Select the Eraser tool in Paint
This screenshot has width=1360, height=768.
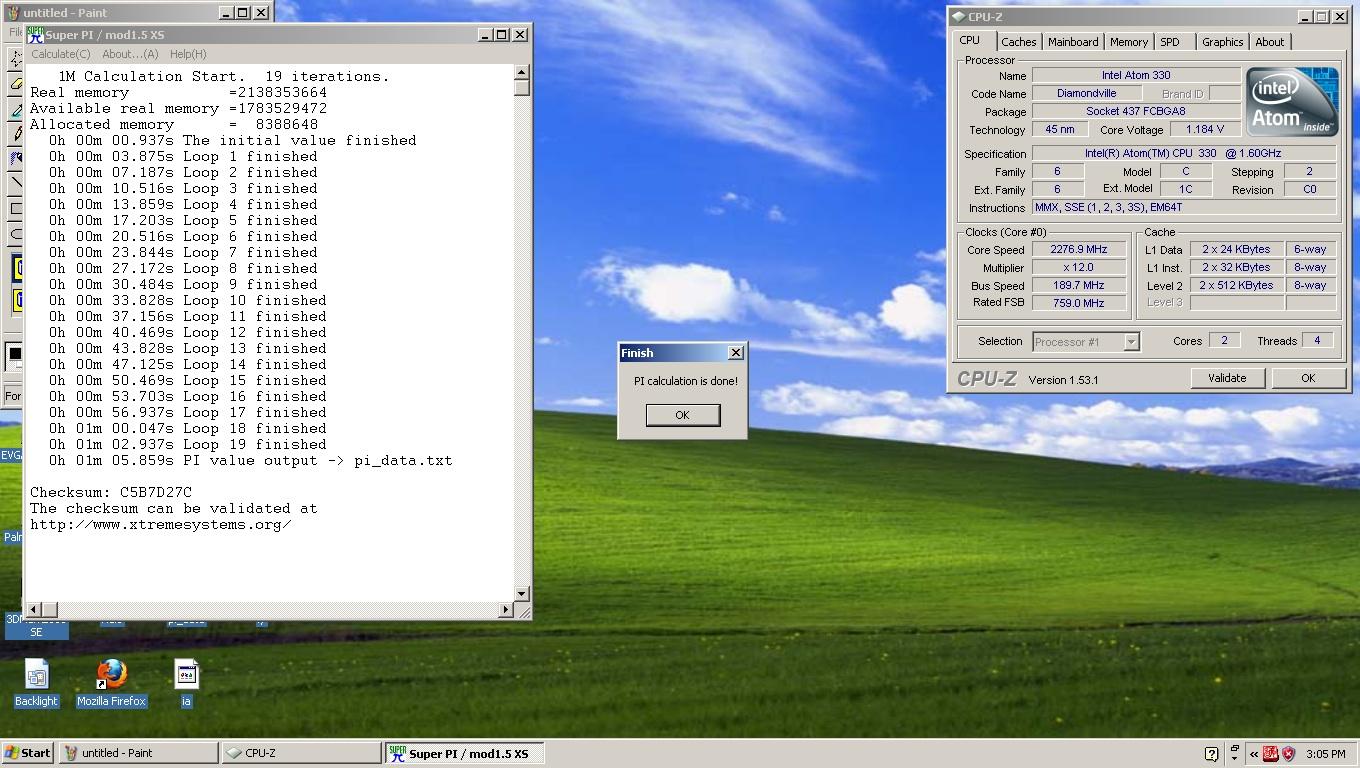(x=17, y=84)
